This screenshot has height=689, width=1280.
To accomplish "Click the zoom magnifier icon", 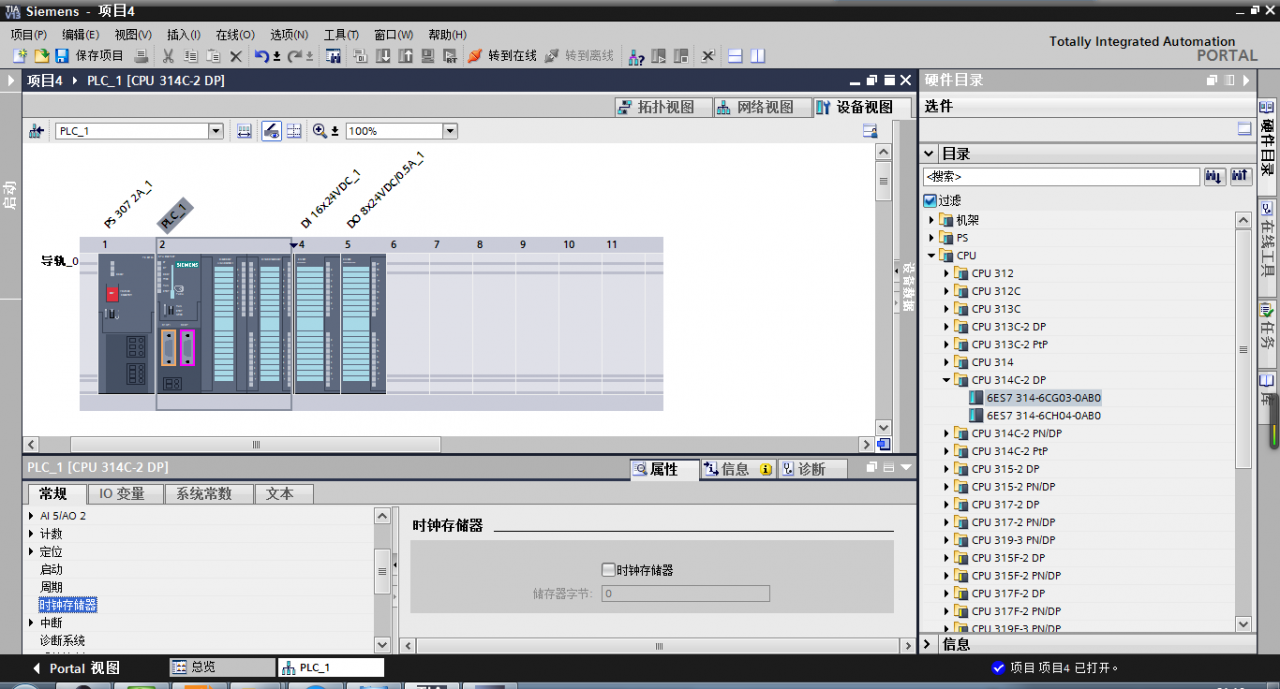I will 319,131.
